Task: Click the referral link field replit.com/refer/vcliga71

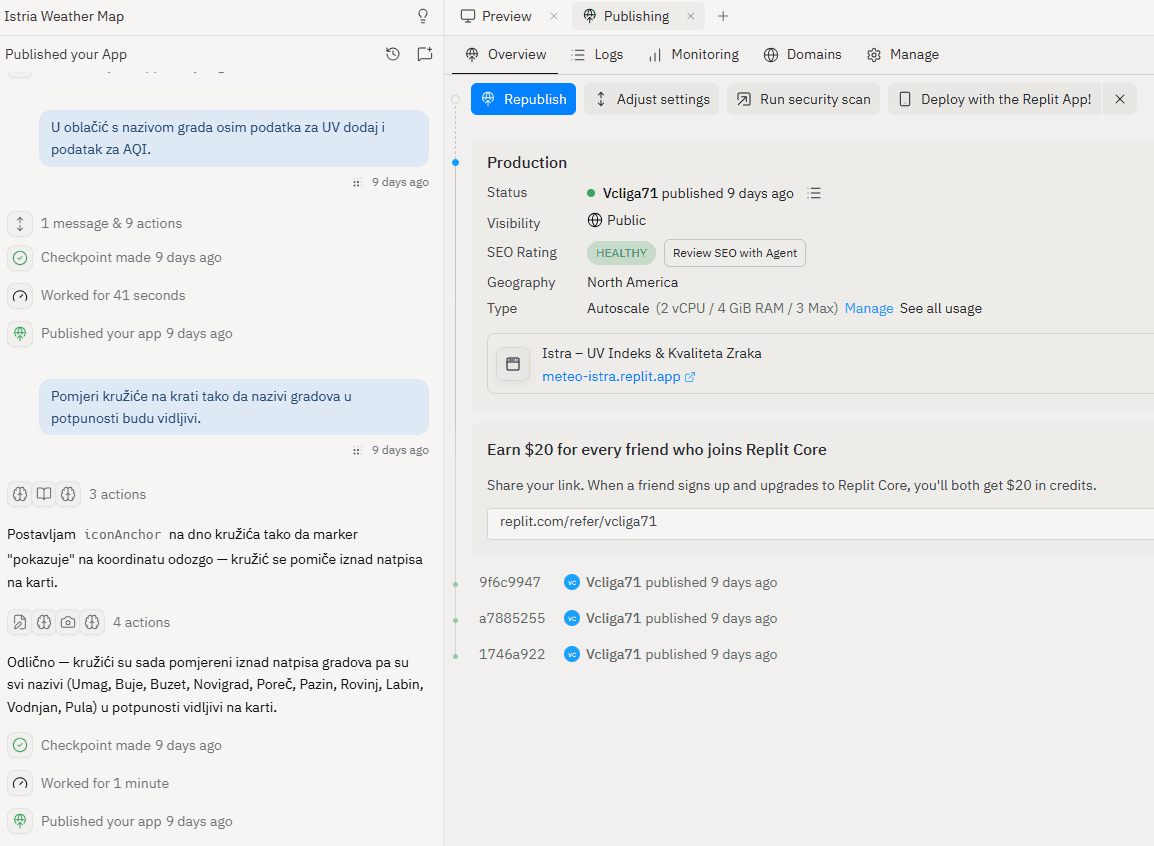Action: click(820, 523)
